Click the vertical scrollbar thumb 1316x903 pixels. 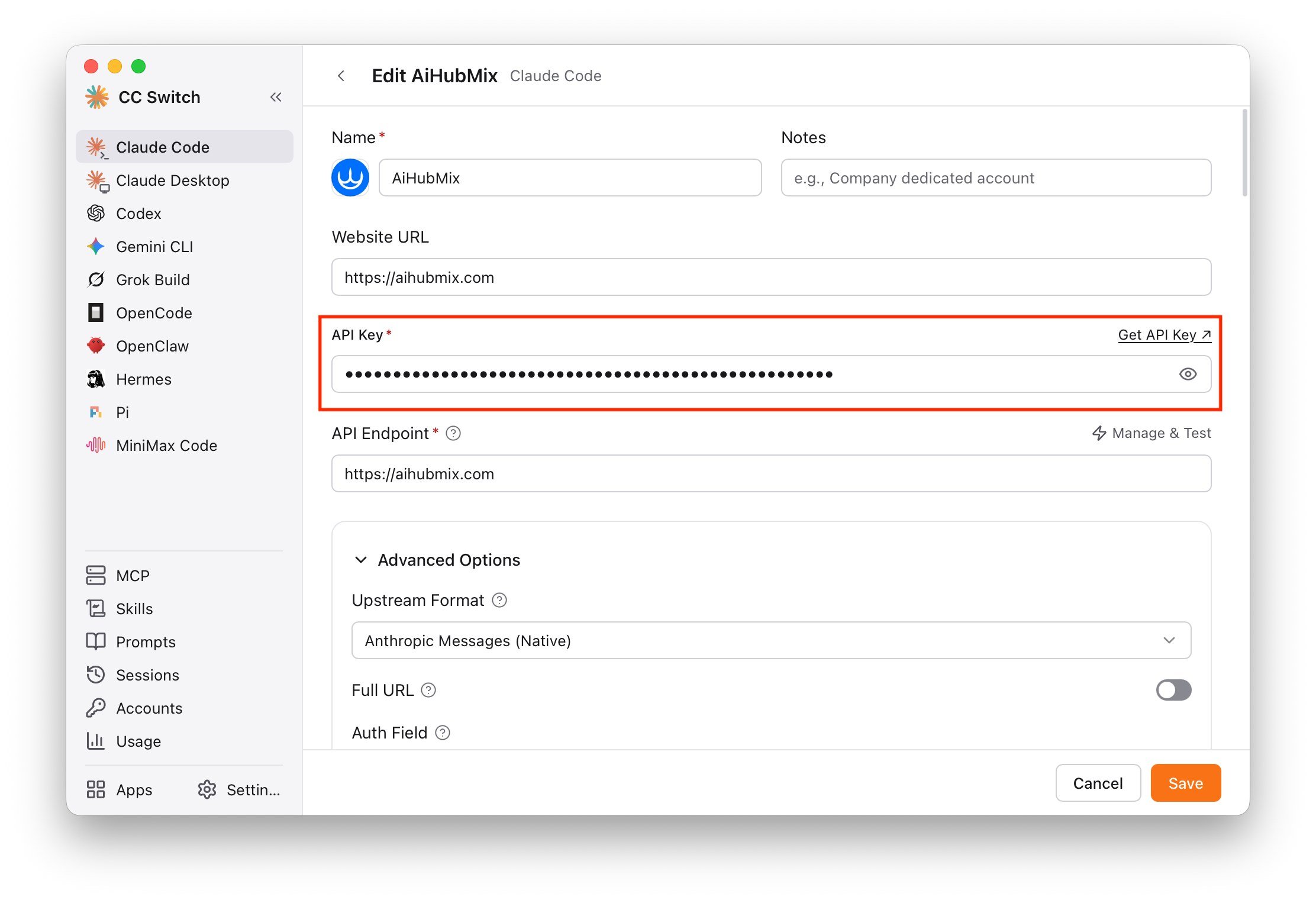pos(1245,152)
